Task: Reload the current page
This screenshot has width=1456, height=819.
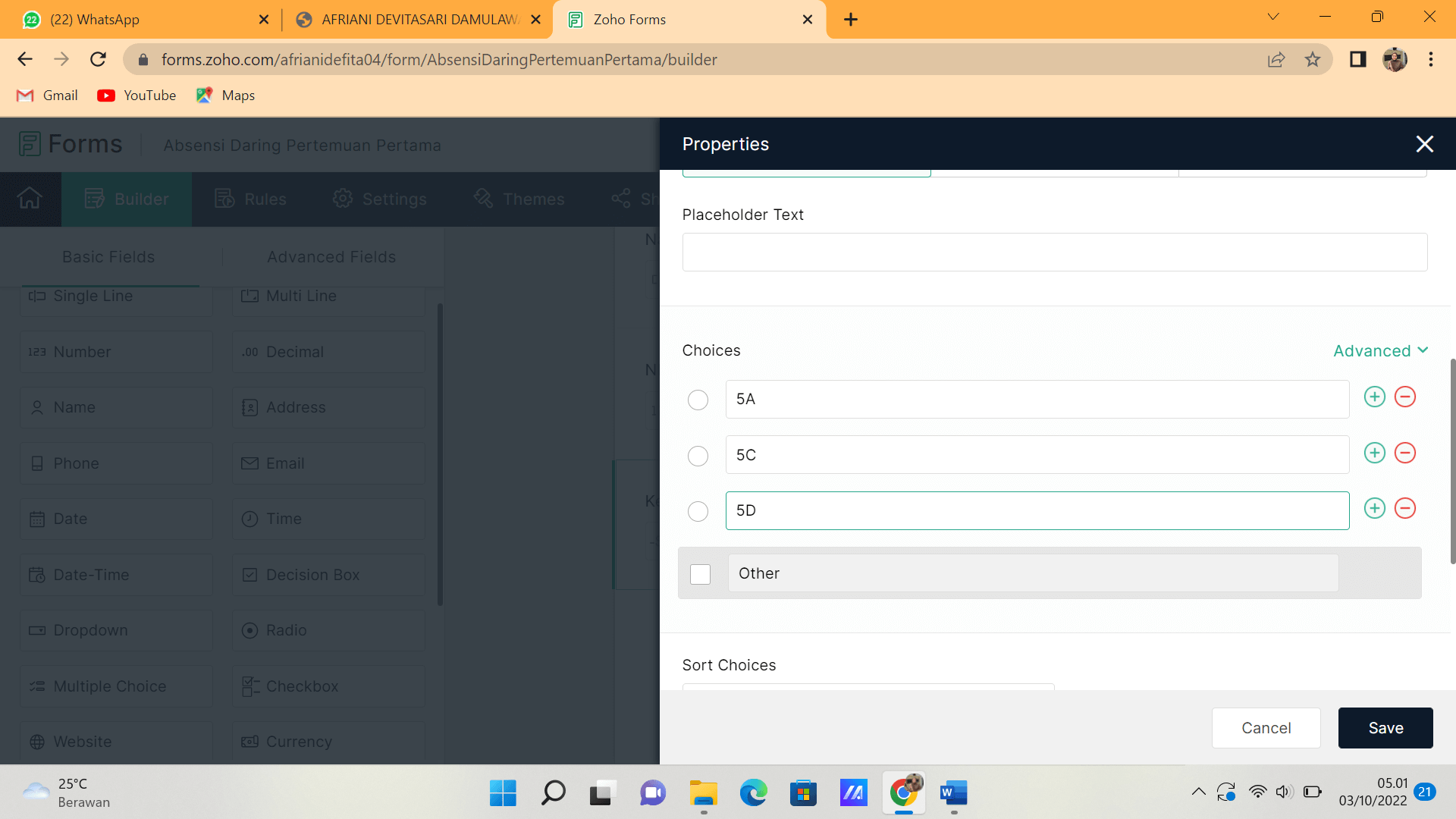Action: point(98,59)
